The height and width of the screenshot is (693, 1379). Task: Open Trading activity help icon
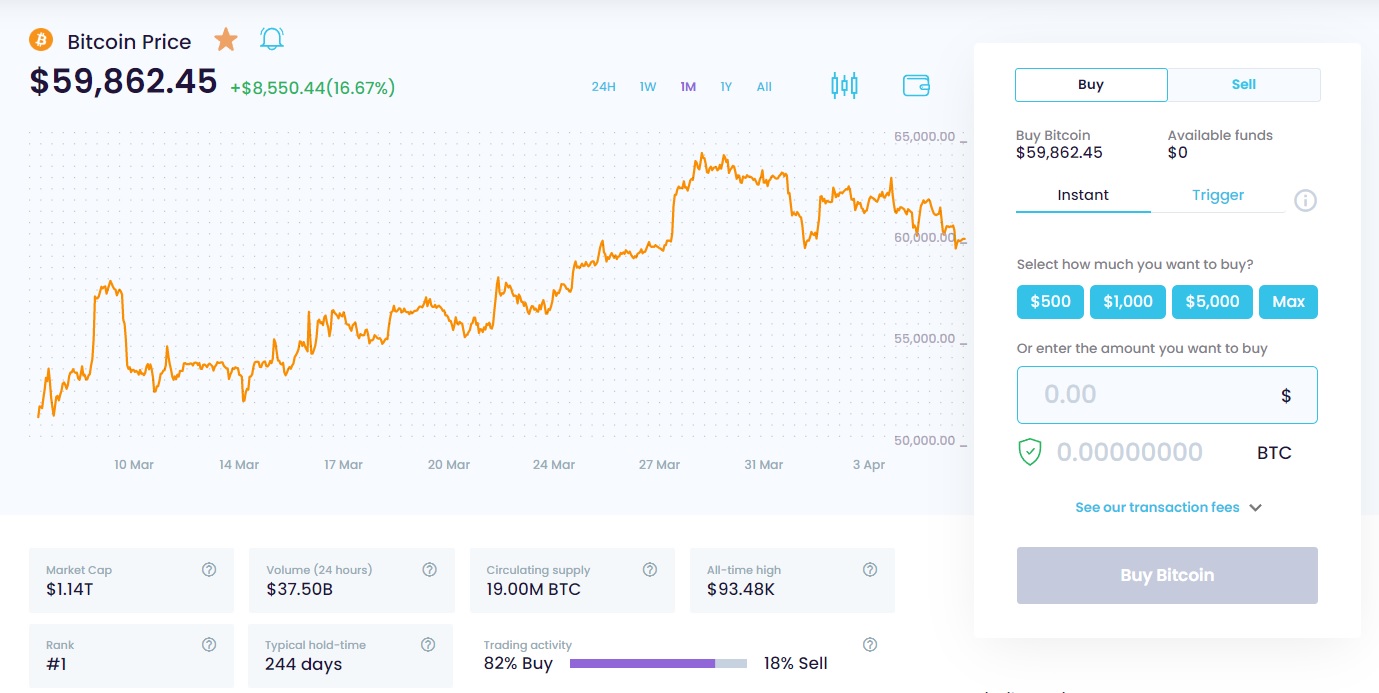(x=870, y=644)
